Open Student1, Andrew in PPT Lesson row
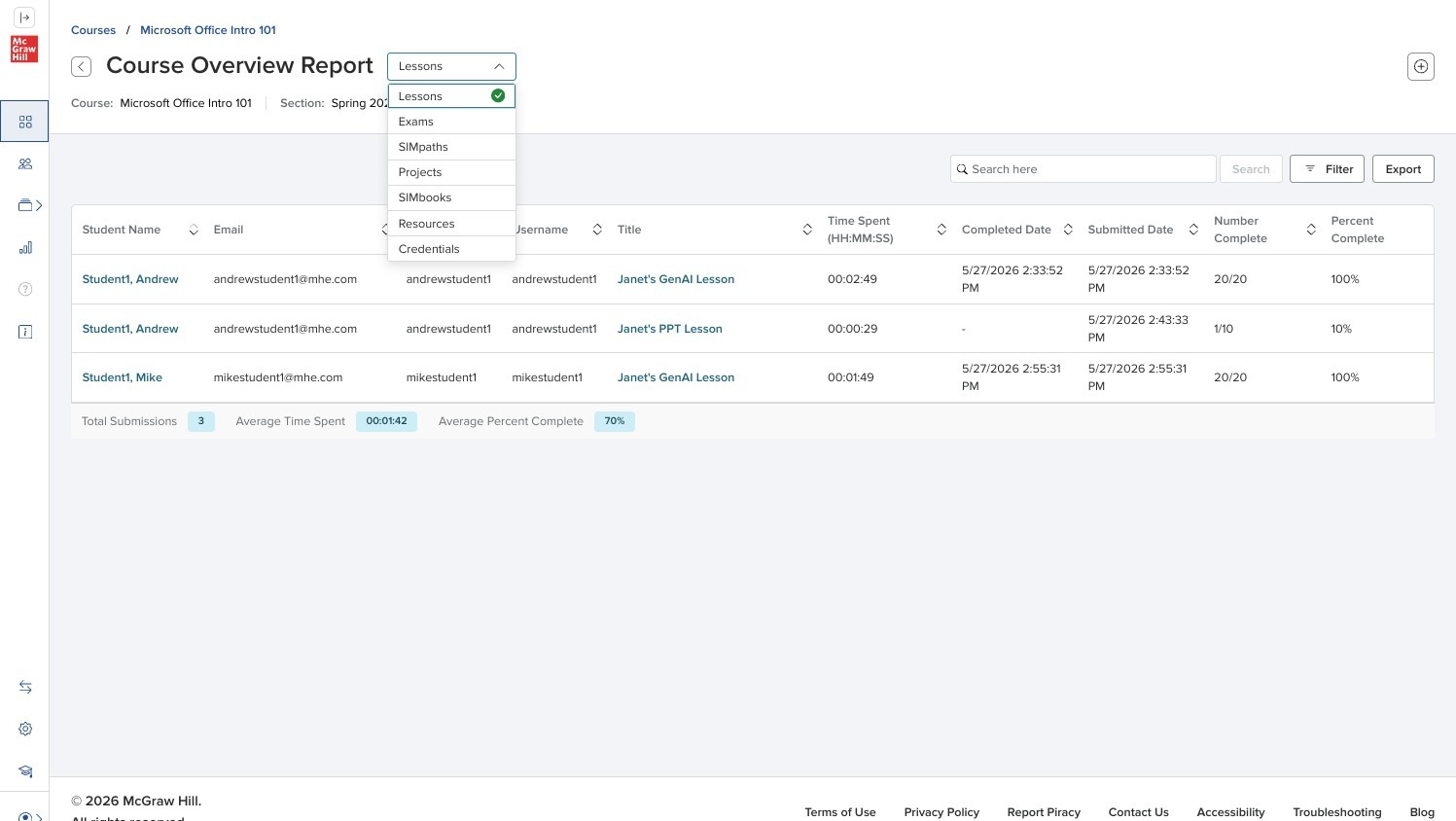 pos(130,329)
